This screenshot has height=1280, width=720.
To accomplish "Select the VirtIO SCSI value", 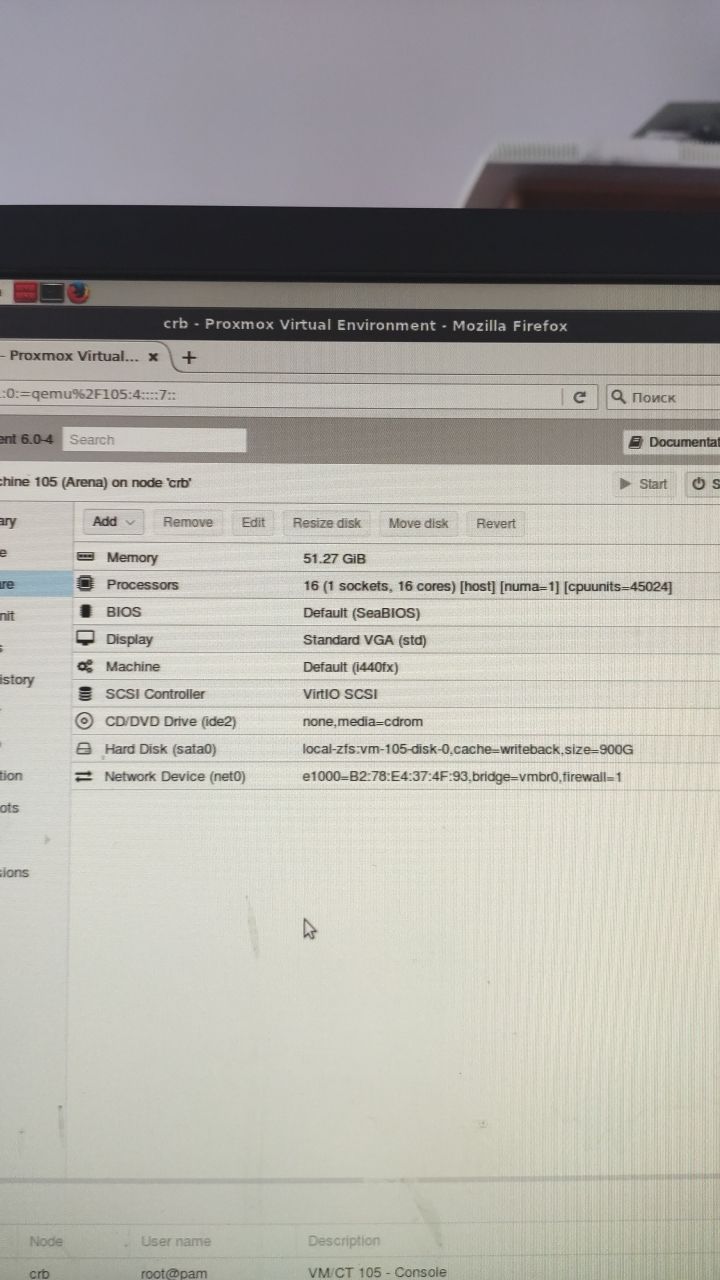I will point(340,694).
